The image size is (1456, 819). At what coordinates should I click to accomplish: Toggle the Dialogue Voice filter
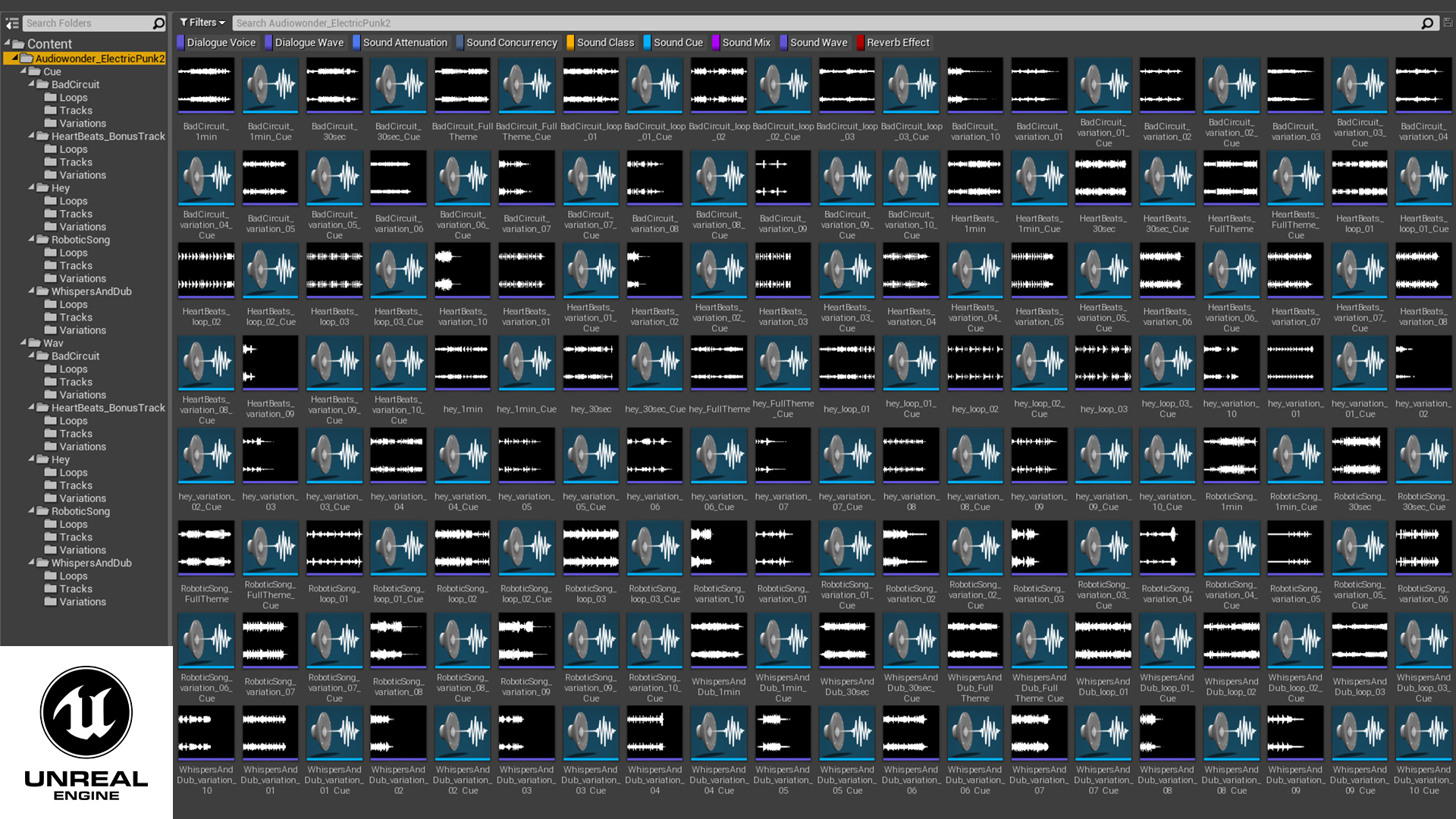[x=217, y=42]
